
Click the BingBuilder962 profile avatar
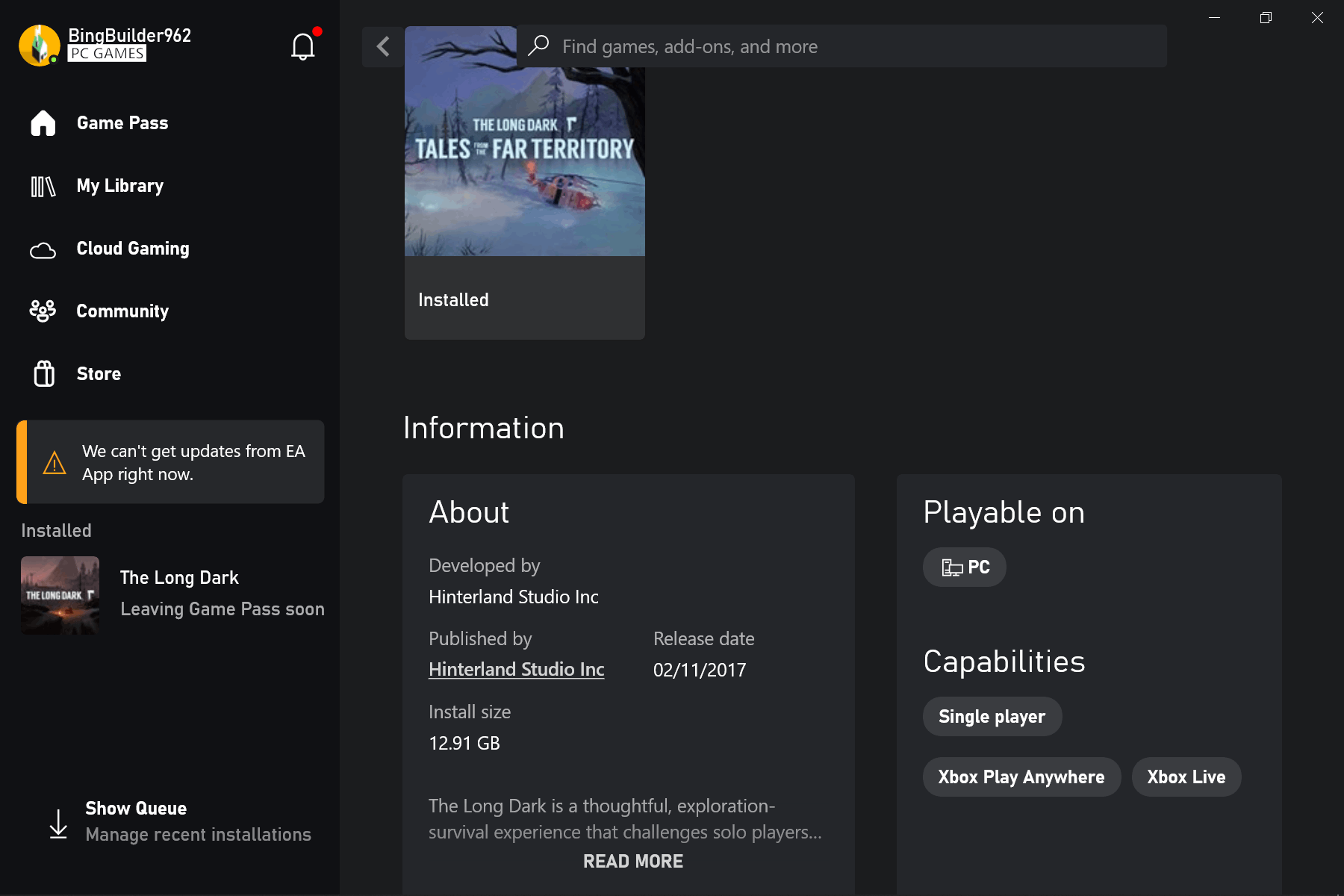[40, 46]
